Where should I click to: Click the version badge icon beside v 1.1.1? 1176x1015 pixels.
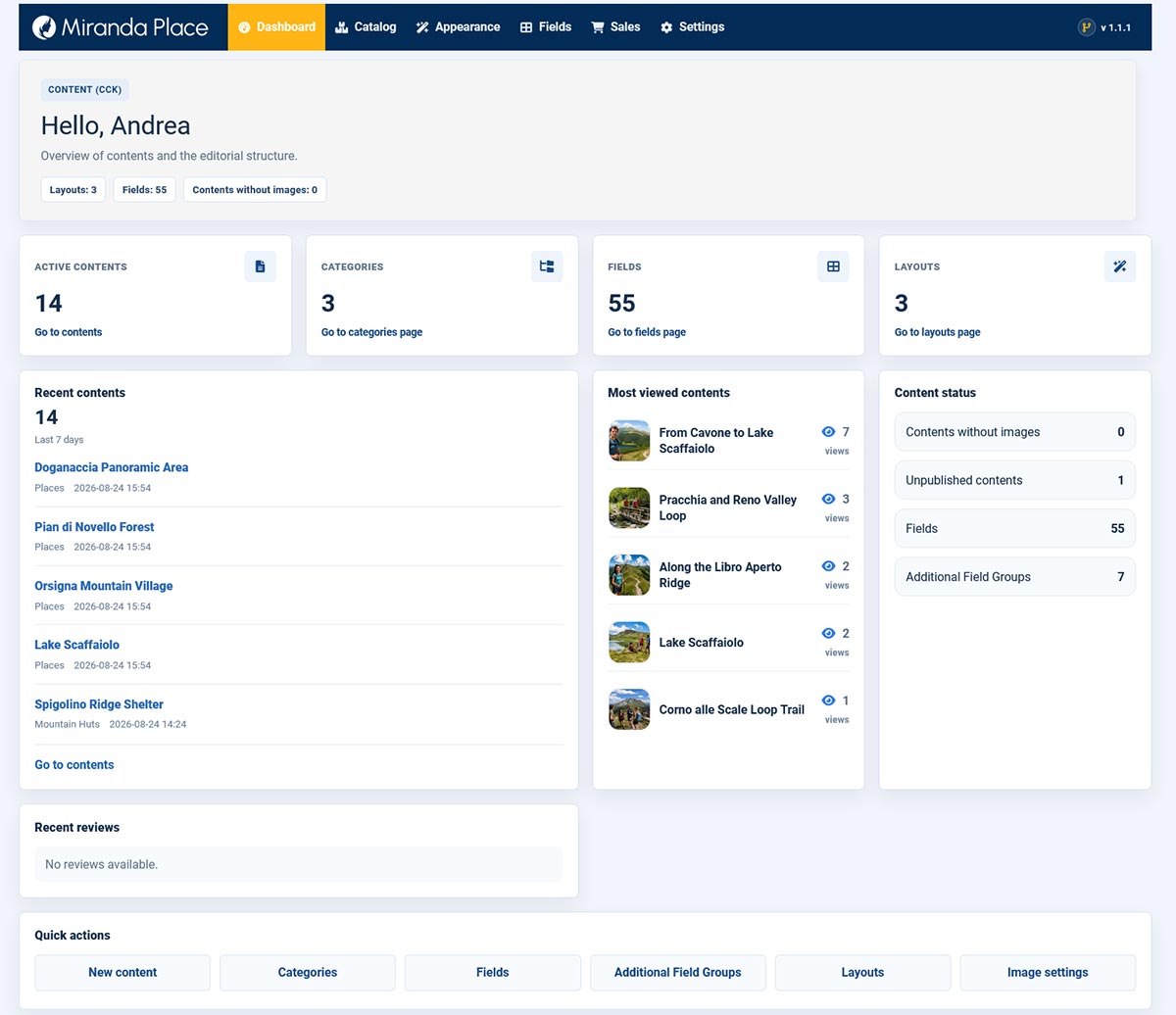(1086, 27)
